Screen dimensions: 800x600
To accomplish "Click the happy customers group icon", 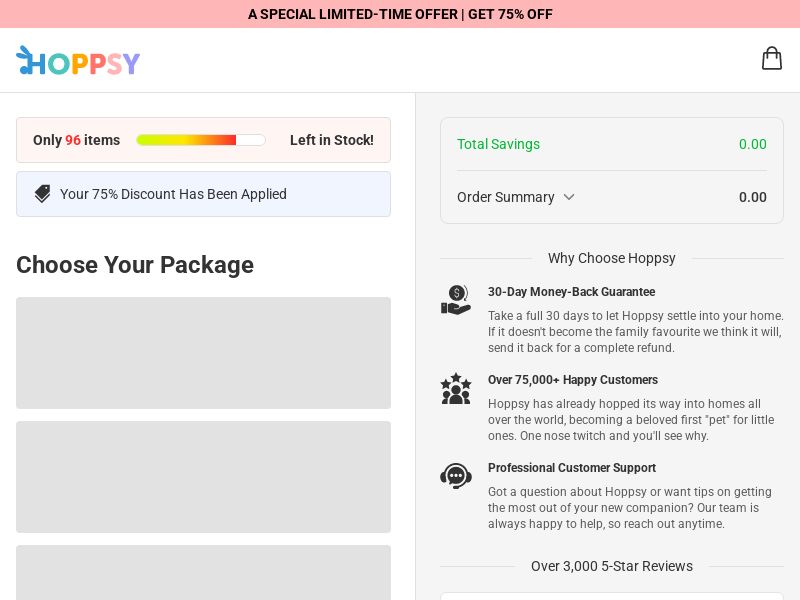I will coord(456,388).
